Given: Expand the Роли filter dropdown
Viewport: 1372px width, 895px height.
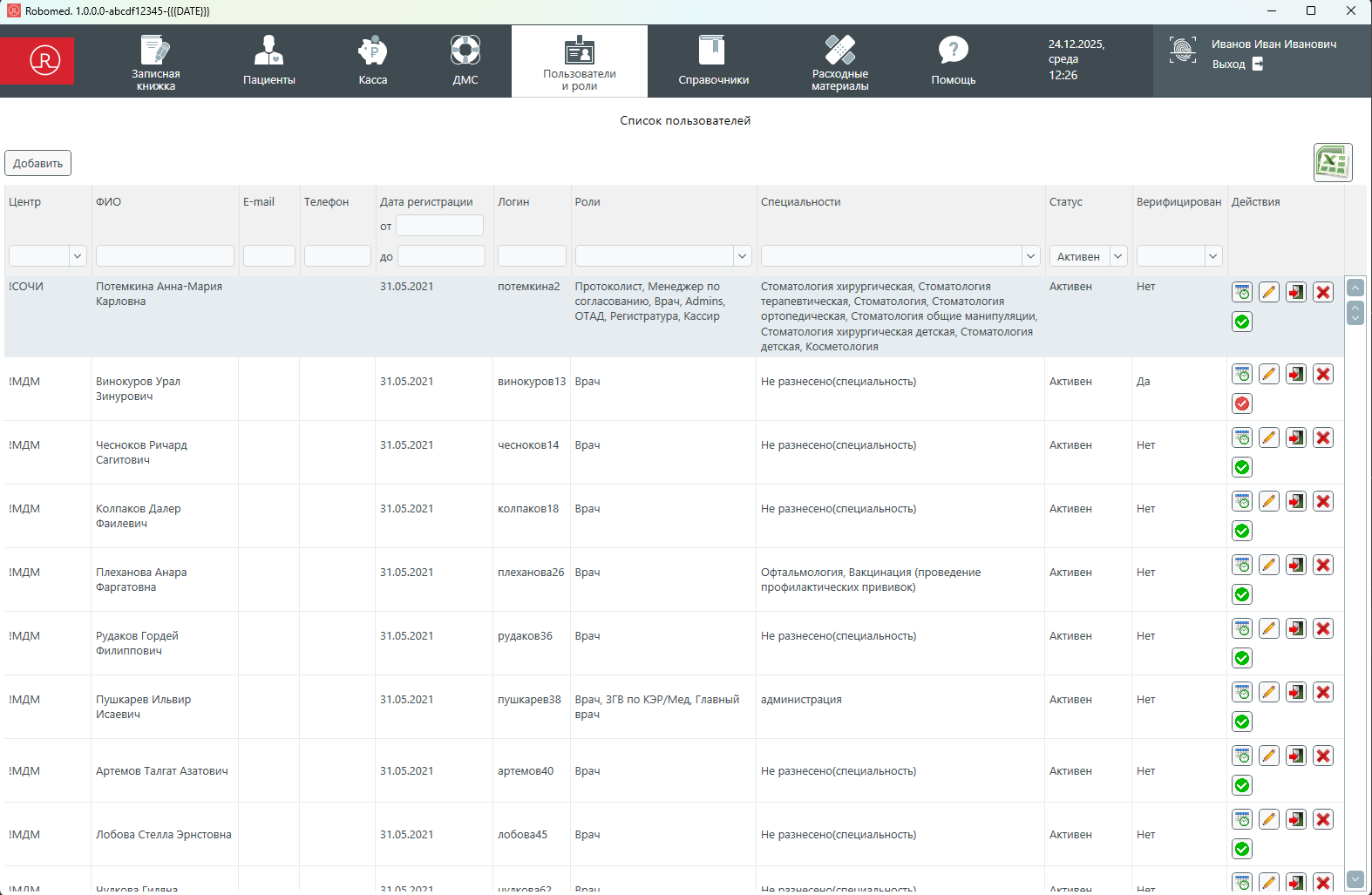Looking at the screenshot, I should pyautogui.click(x=742, y=256).
